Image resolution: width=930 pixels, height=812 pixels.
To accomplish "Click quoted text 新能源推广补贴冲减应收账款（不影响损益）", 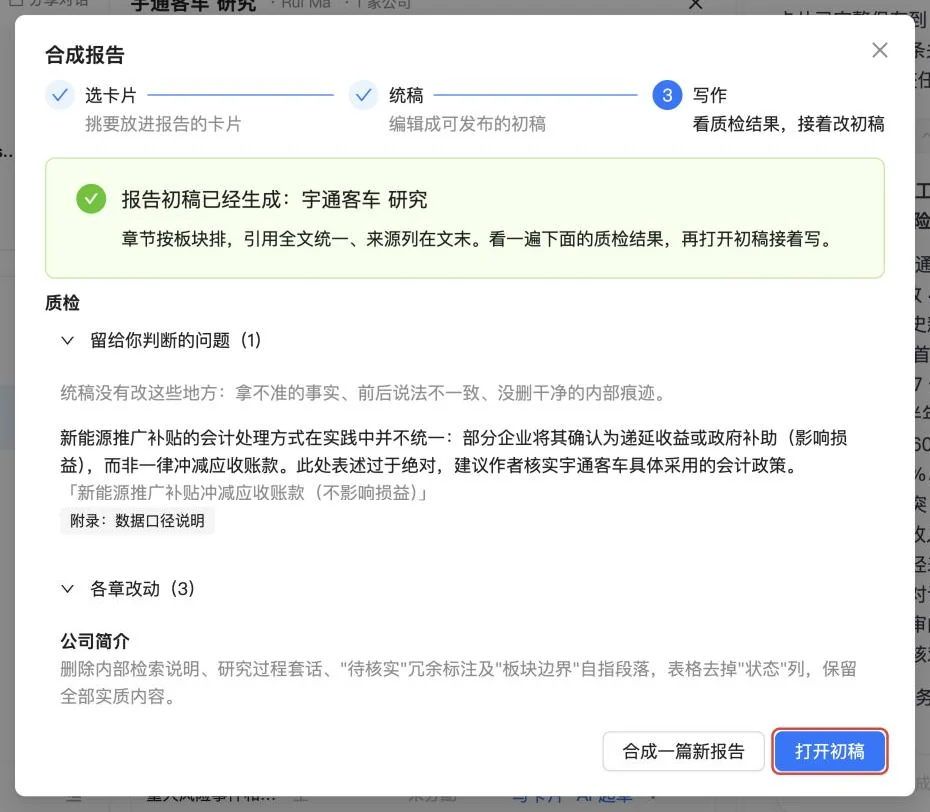I will pyautogui.click(x=243, y=492).
